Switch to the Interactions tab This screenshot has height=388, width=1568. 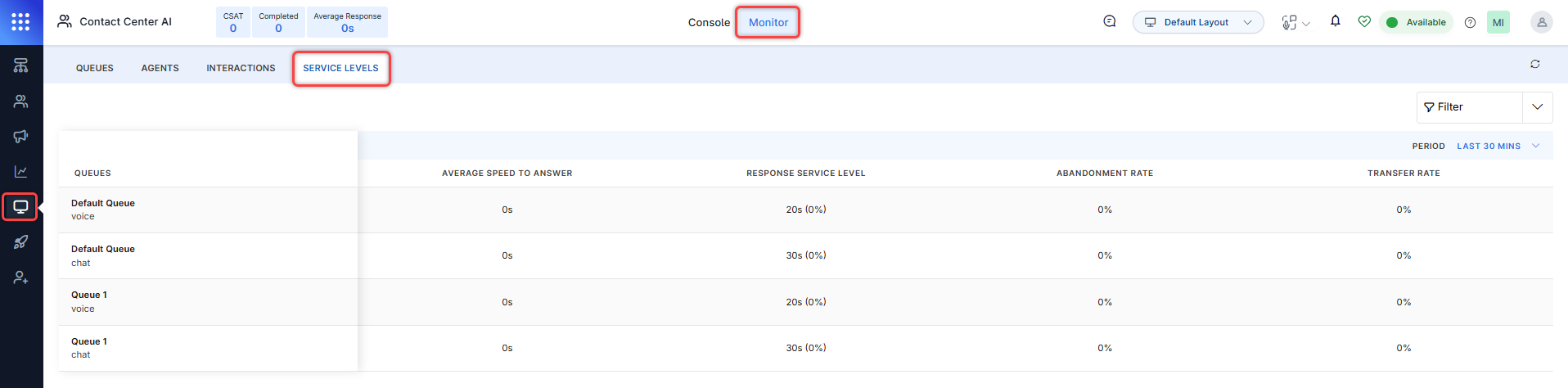pos(241,68)
